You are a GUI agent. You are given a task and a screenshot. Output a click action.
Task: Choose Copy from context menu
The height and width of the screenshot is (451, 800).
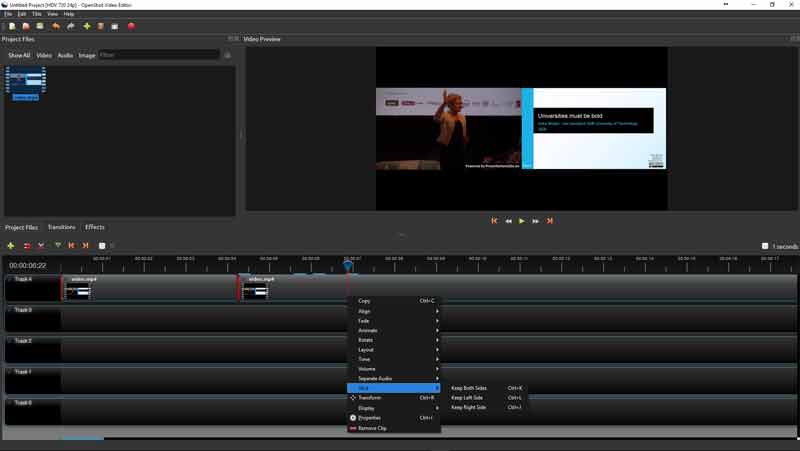point(394,301)
